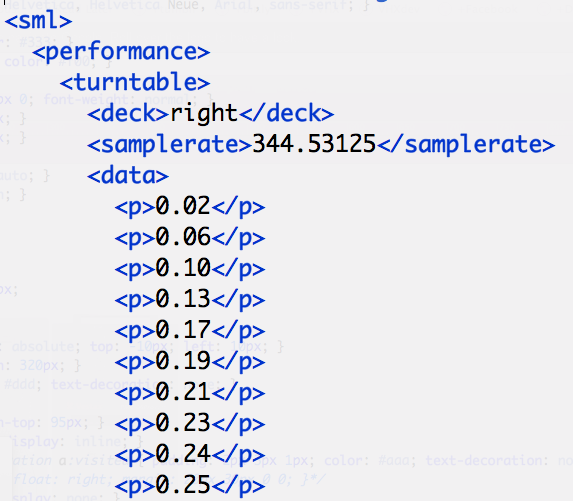Click the value 0.25
The height and width of the screenshot is (501, 573).
tap(183, 486)
